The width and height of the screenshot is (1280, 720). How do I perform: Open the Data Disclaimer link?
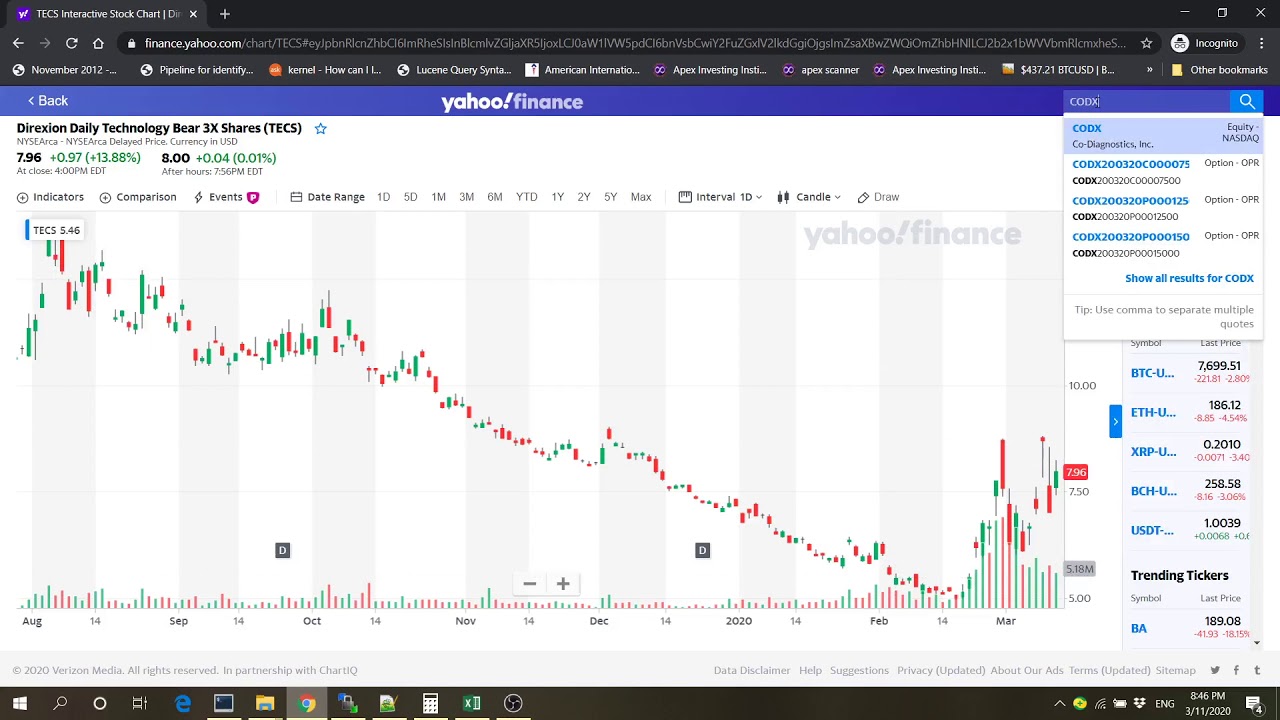752,670
